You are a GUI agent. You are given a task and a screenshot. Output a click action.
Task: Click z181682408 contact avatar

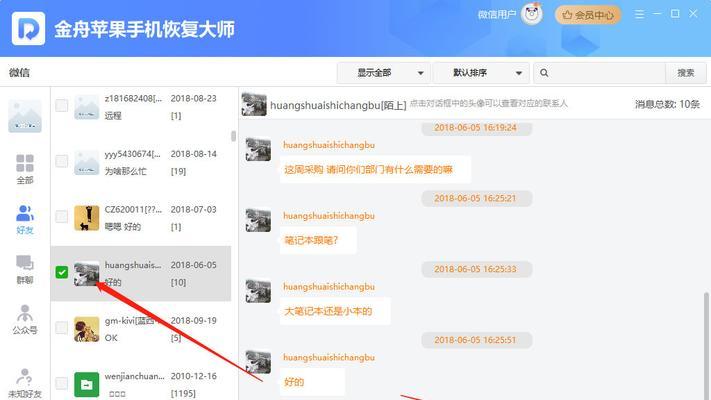87,107
